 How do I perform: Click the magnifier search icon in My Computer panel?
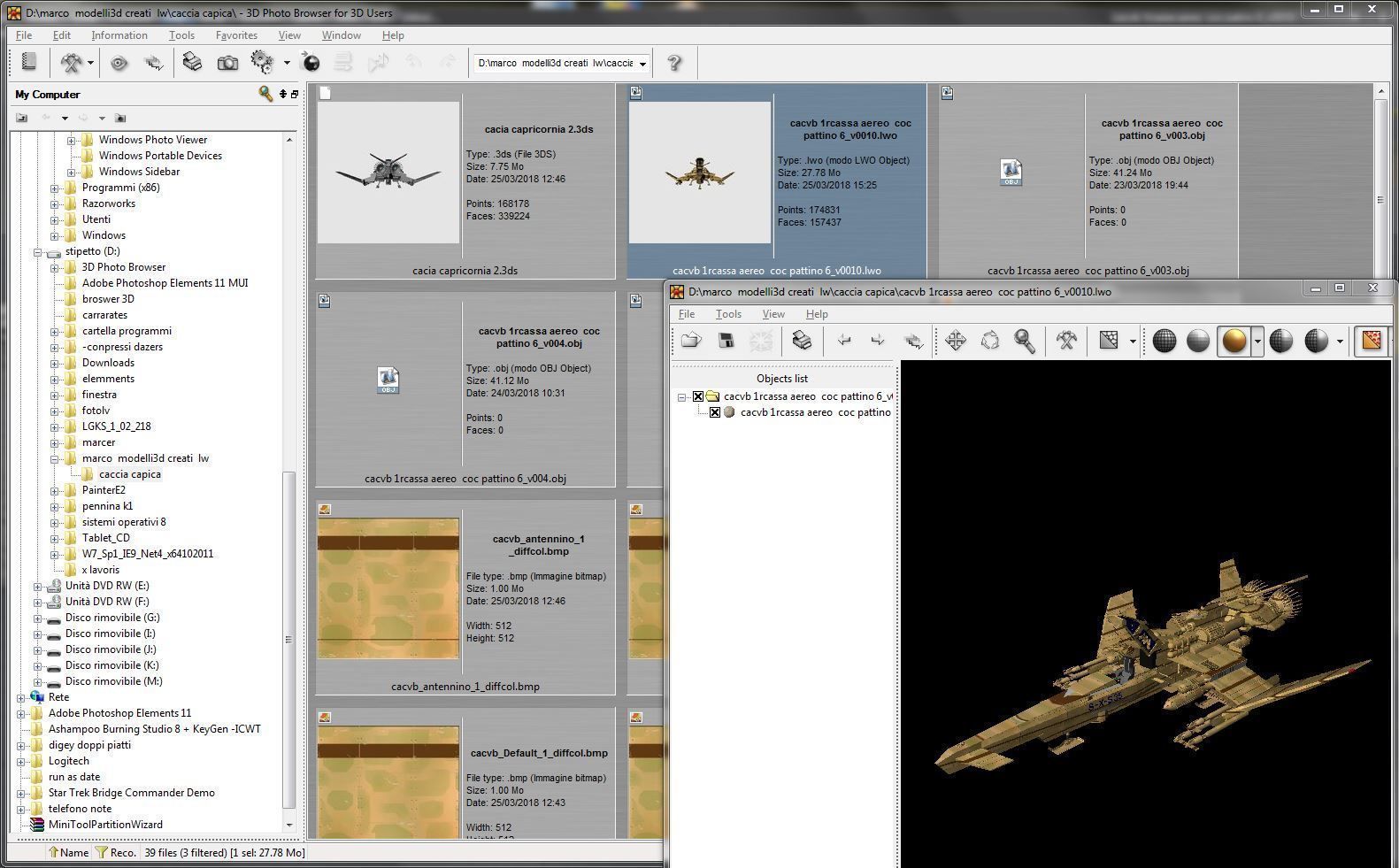(x=265, y=94)
